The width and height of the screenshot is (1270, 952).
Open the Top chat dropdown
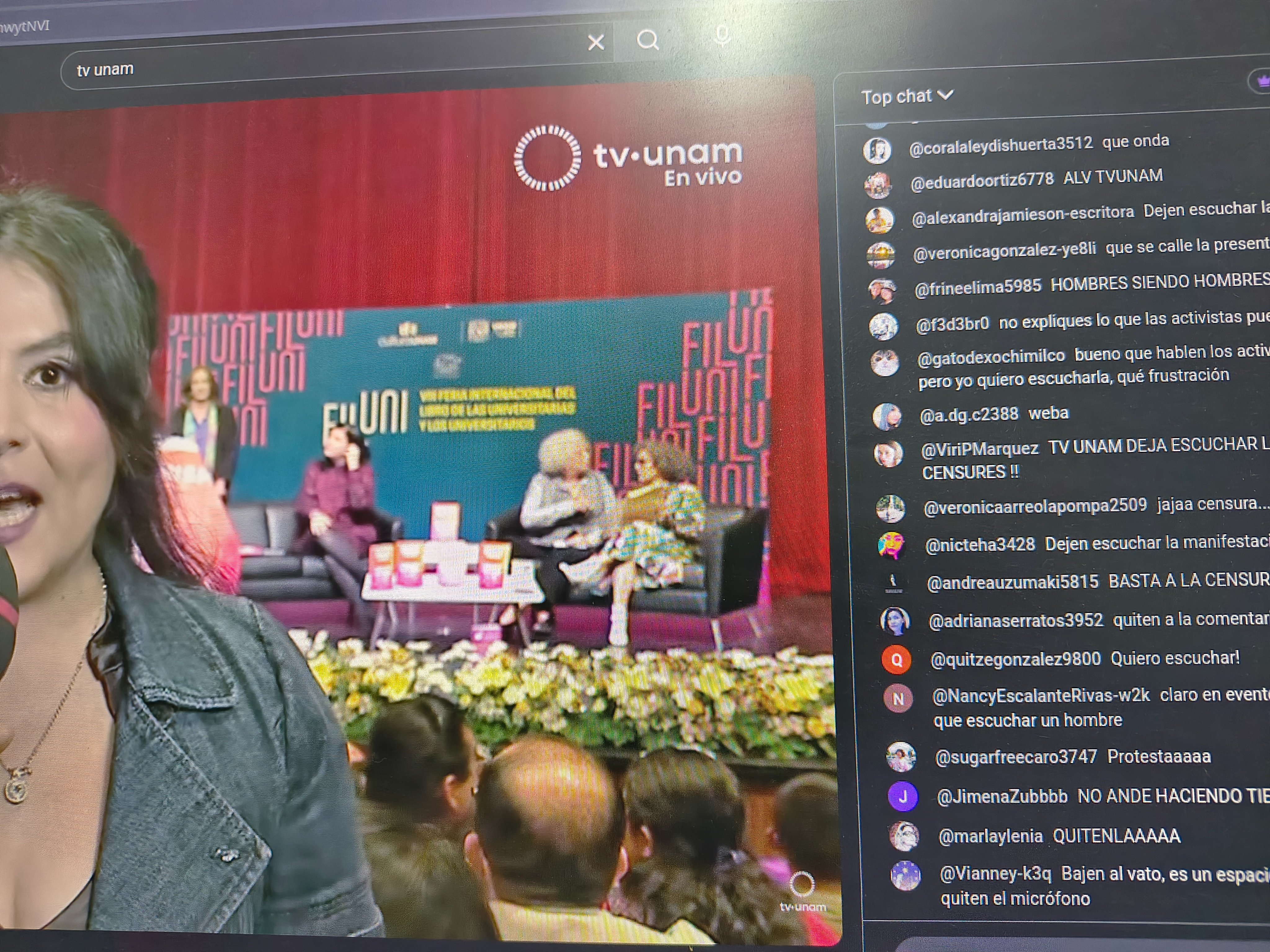[907, 96]
